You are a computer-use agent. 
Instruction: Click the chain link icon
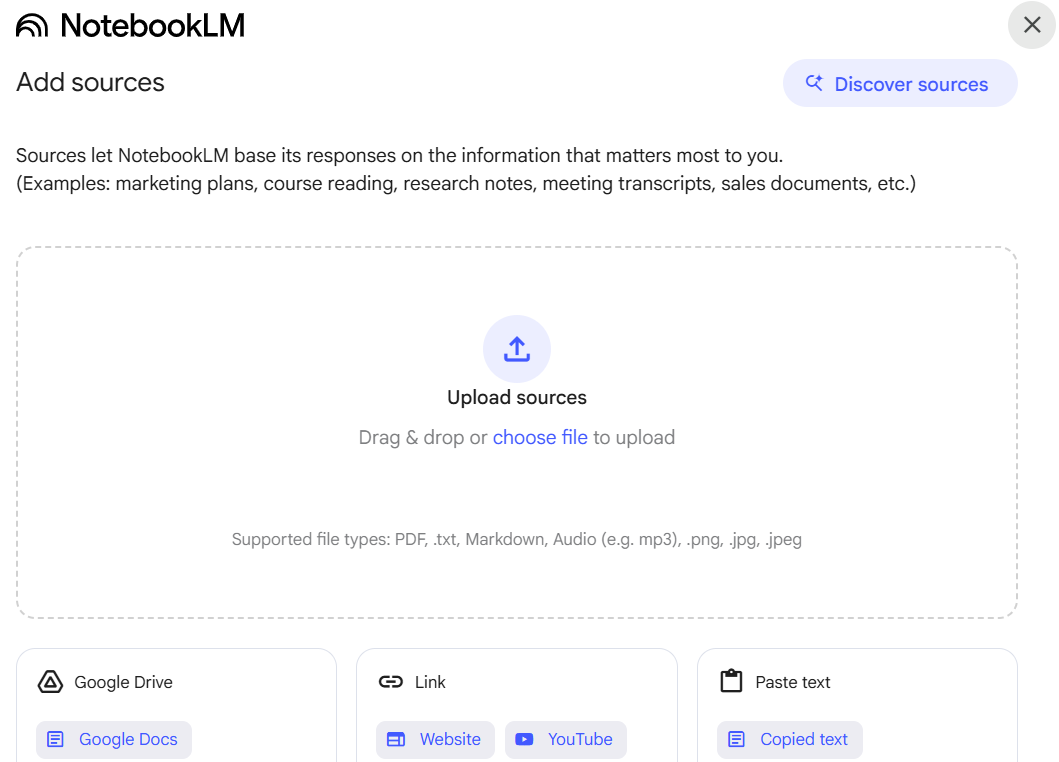[x=390, y=682]
